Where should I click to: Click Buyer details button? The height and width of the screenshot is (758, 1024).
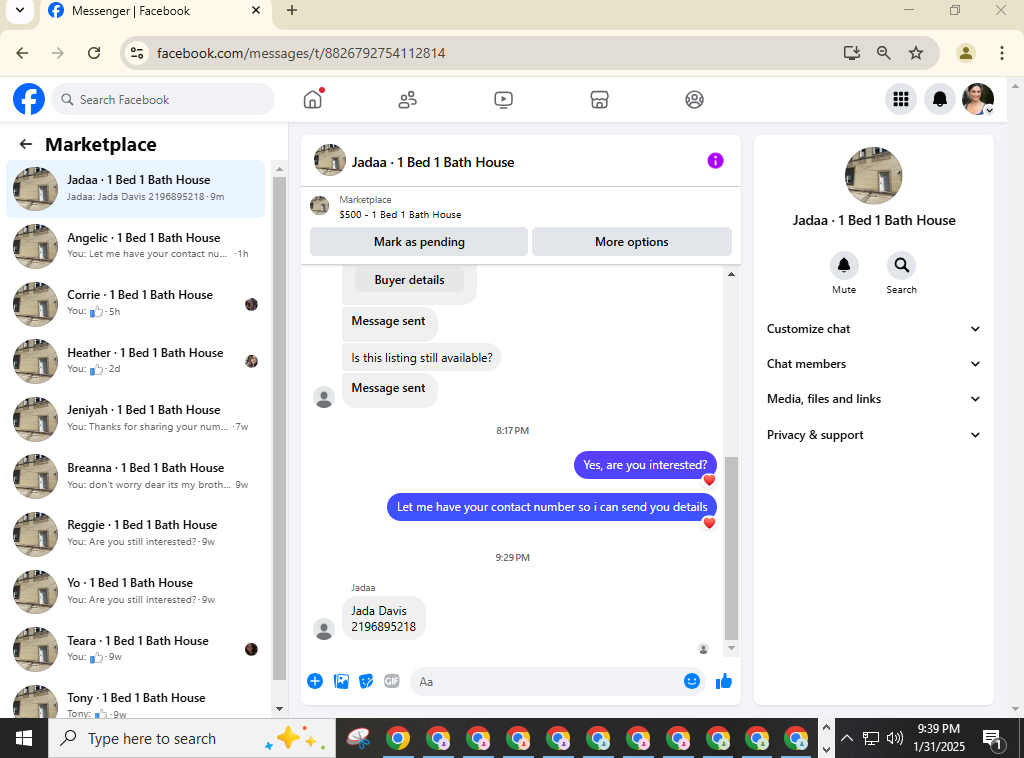409,280
